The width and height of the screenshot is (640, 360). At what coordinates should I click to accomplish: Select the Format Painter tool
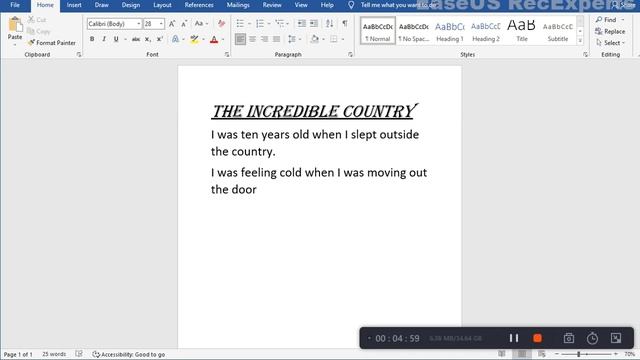52,42
